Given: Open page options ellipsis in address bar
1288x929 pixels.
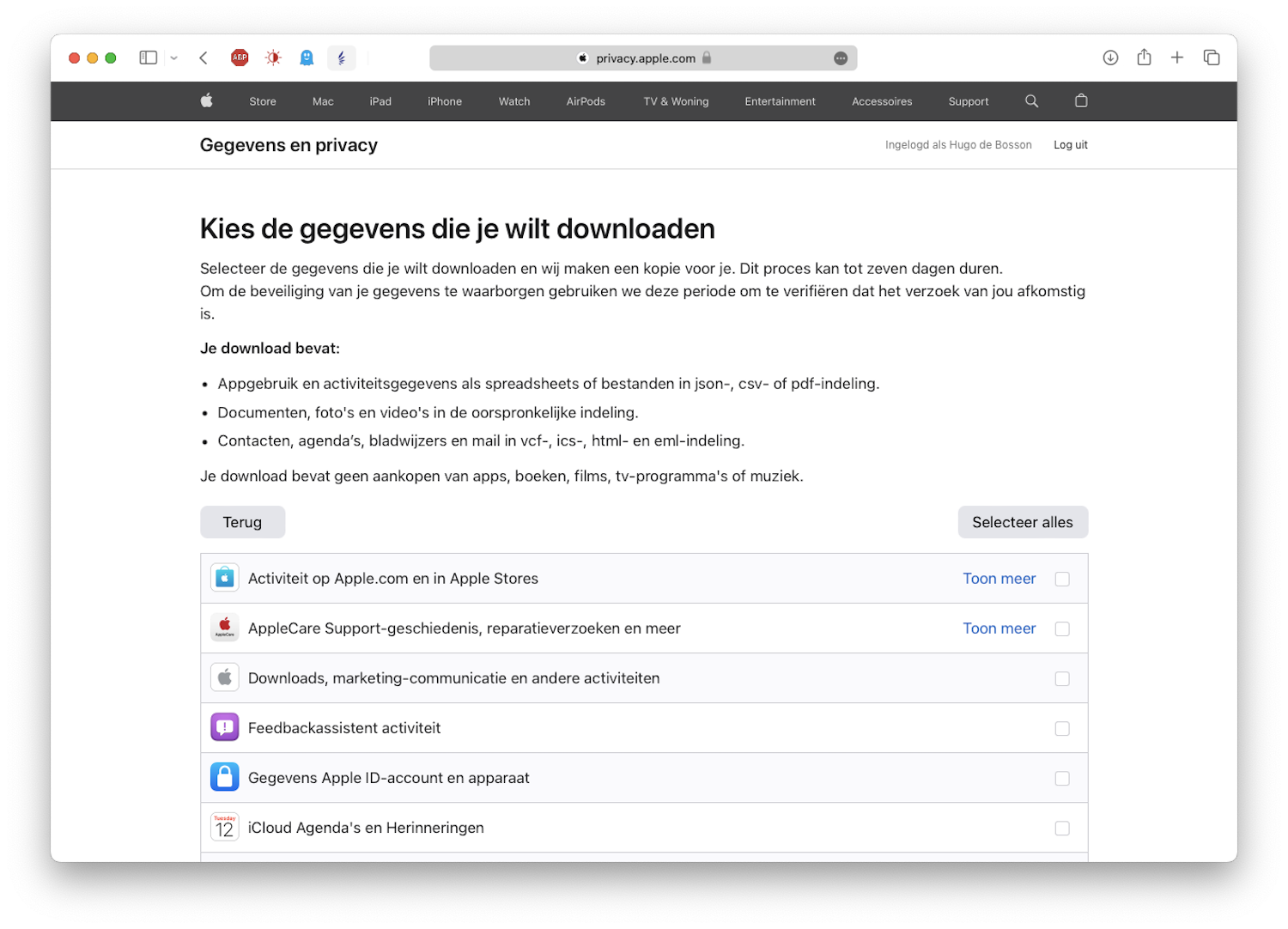Looking at the screenshot, I should coord(841,58).
